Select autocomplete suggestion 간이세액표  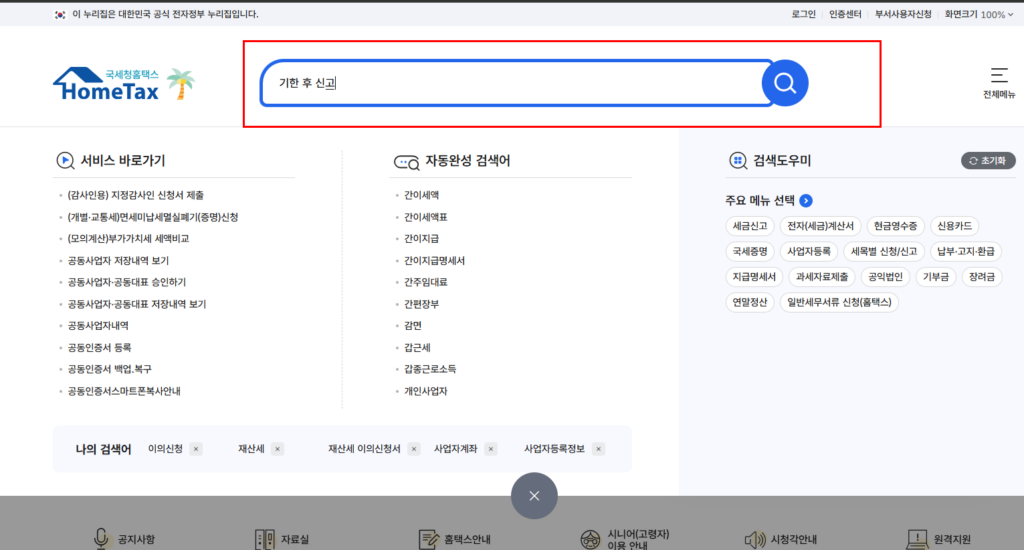[426, 217]
